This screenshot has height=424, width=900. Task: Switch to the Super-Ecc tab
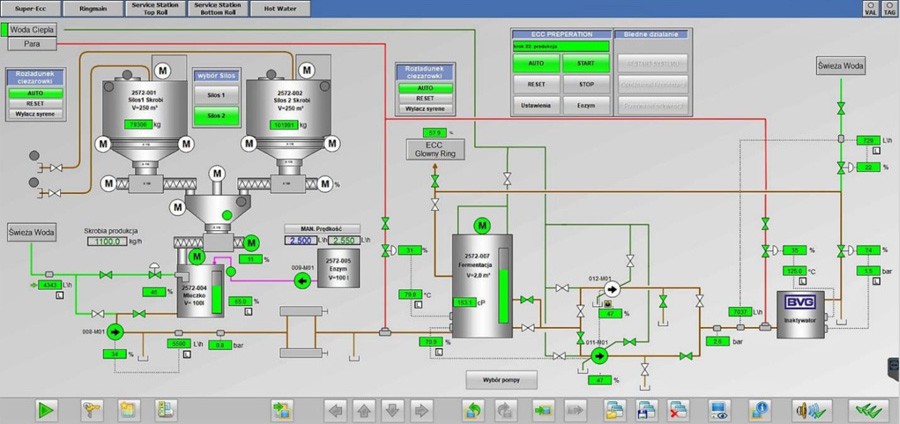(x=30, y=9)
